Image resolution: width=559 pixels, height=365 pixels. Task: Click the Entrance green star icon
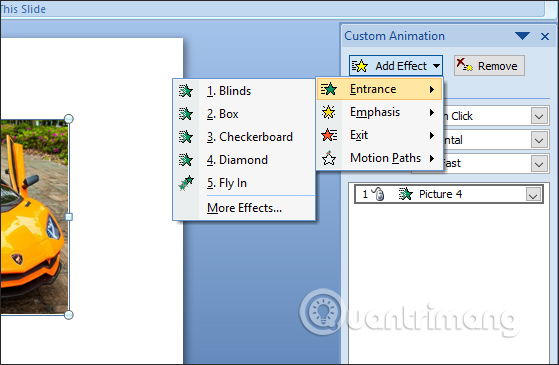(329, 89)
